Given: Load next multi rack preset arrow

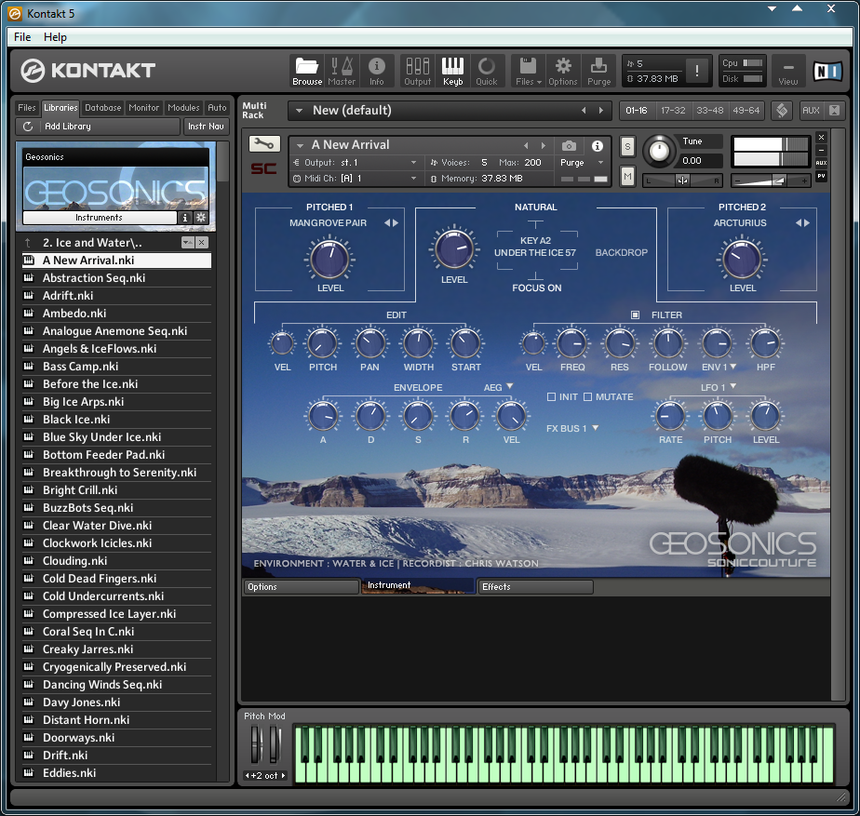Looking at the screenshot, I should 601,110.
